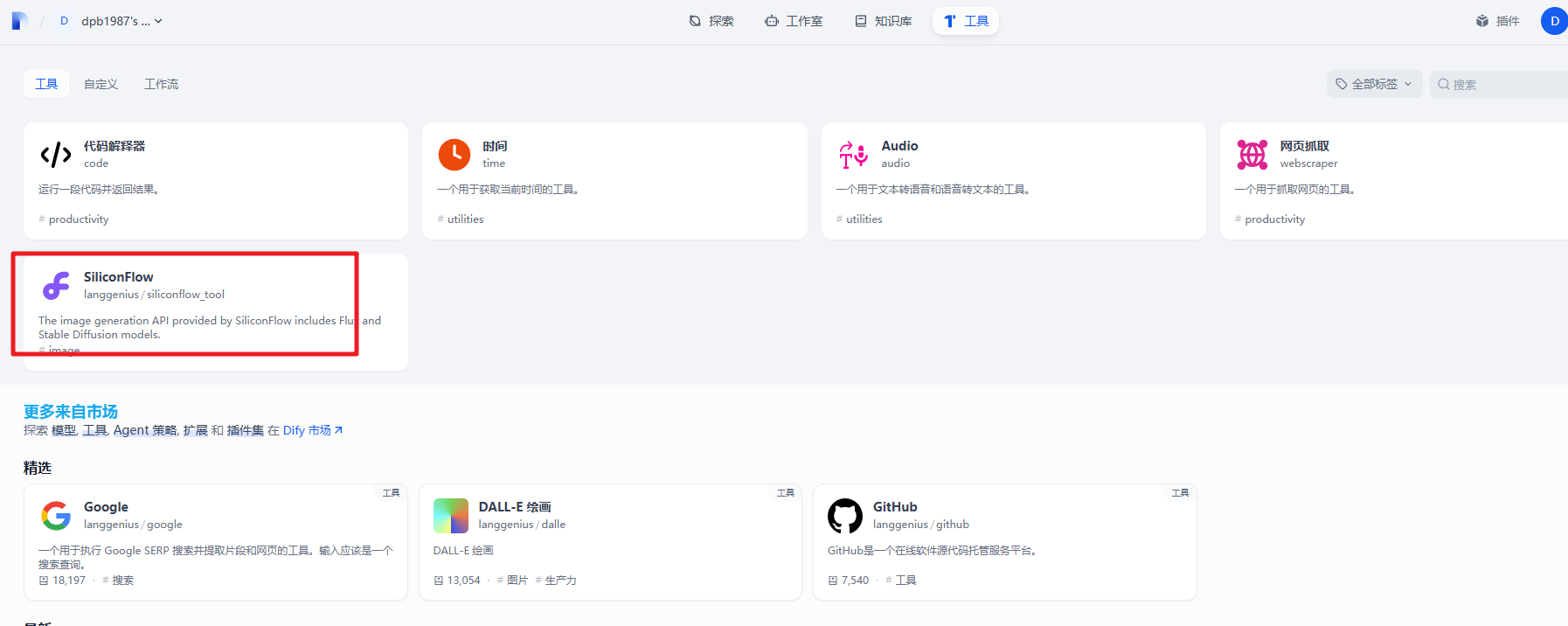The height and width of the screenshot is (626, 1568).
Task: Switch to the 工作流 workflow tab
Action: [x=161, y=84]
